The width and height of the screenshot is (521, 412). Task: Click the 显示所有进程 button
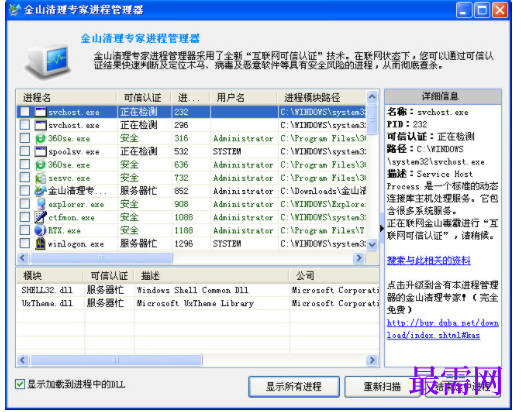(x=294, y=387)
